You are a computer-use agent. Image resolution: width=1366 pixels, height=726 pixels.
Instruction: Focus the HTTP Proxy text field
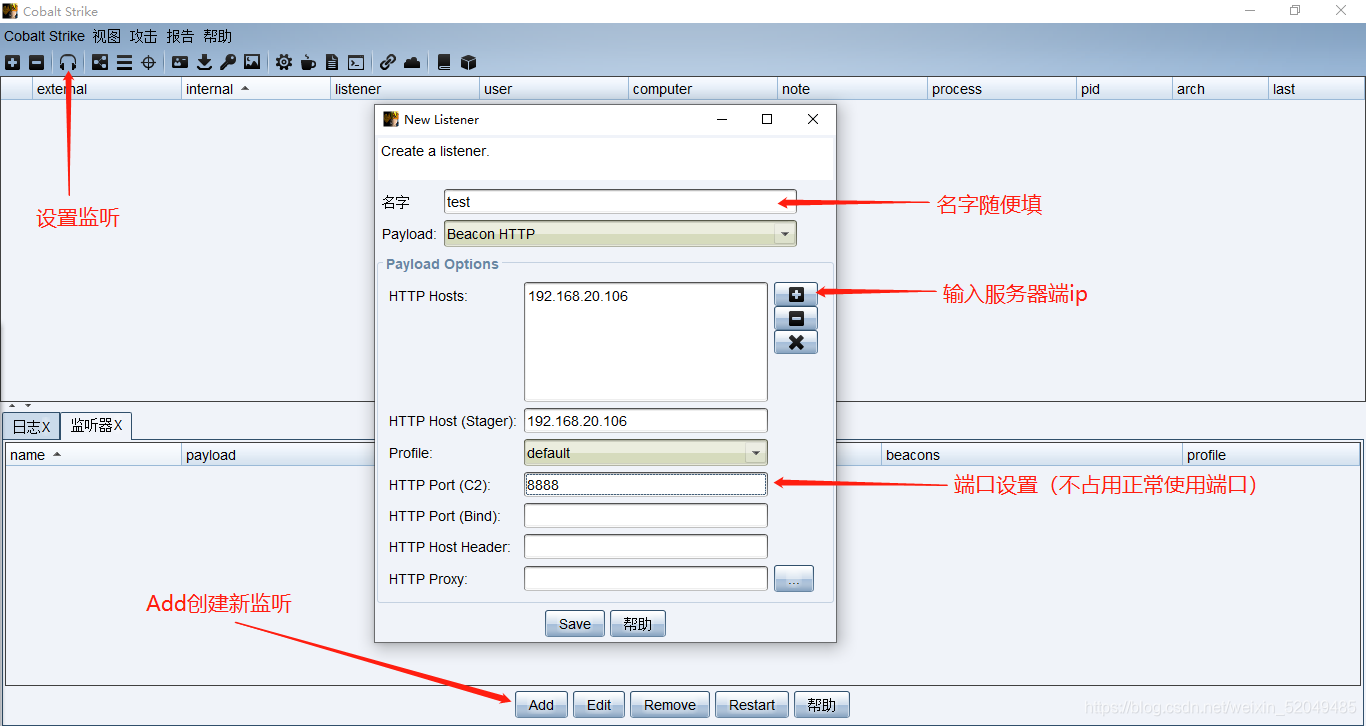(646, 579)
